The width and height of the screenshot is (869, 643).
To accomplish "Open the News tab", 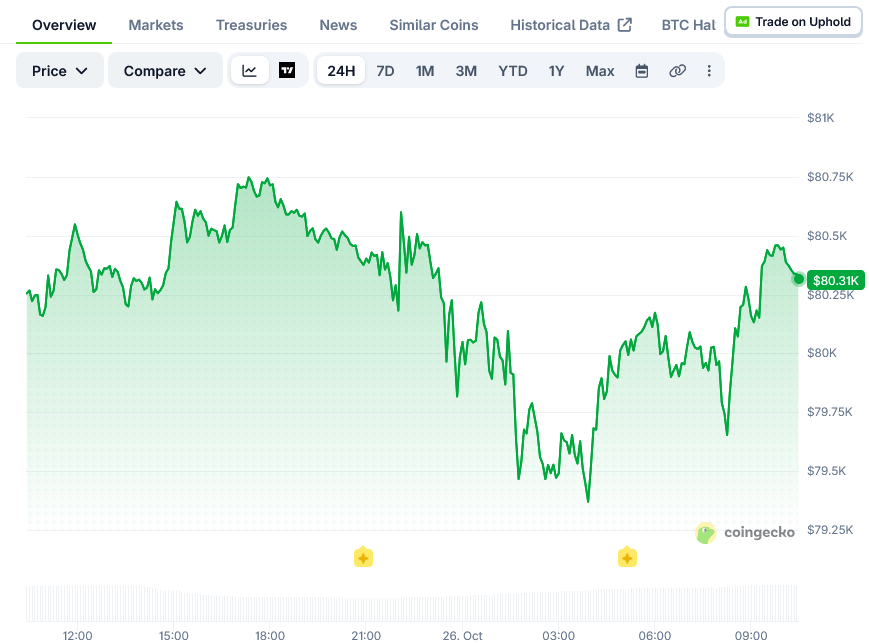I will pos(338,25).
